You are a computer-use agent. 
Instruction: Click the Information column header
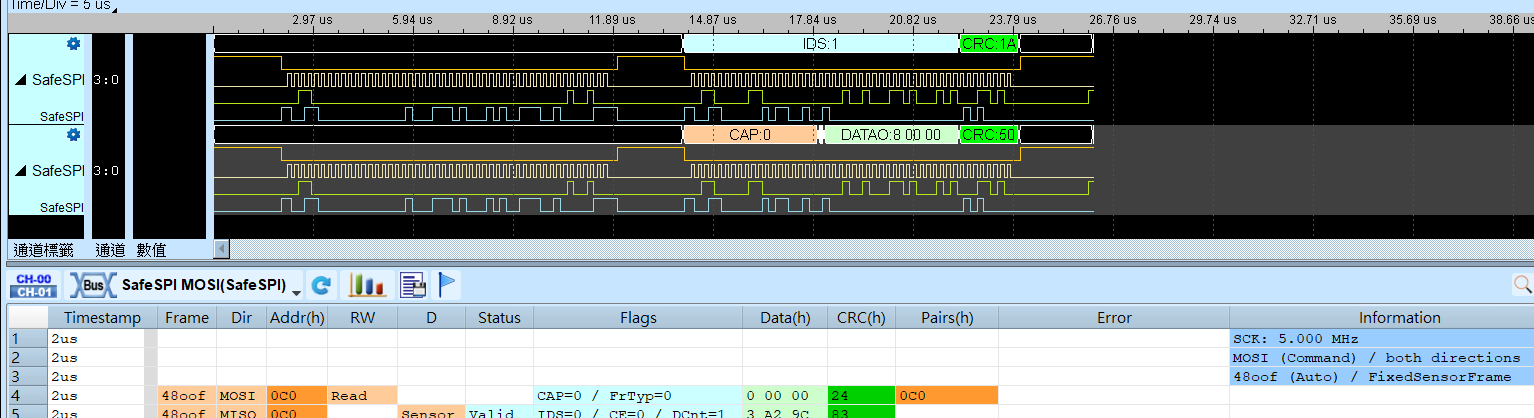tap(1398, 318)
